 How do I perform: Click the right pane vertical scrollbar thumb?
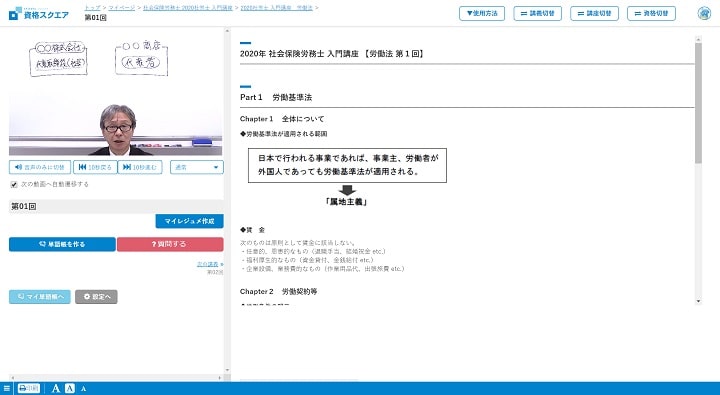[x=698, y=103]
